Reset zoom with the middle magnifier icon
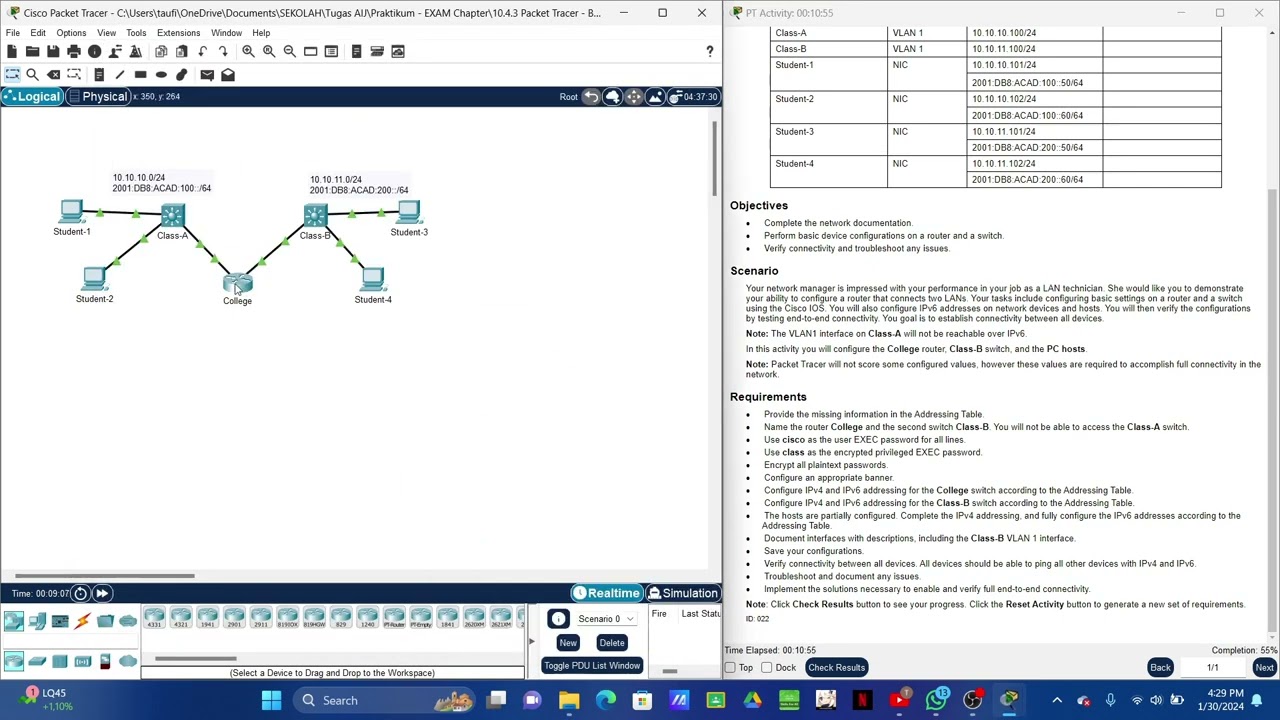 click(x=269, y=51)
